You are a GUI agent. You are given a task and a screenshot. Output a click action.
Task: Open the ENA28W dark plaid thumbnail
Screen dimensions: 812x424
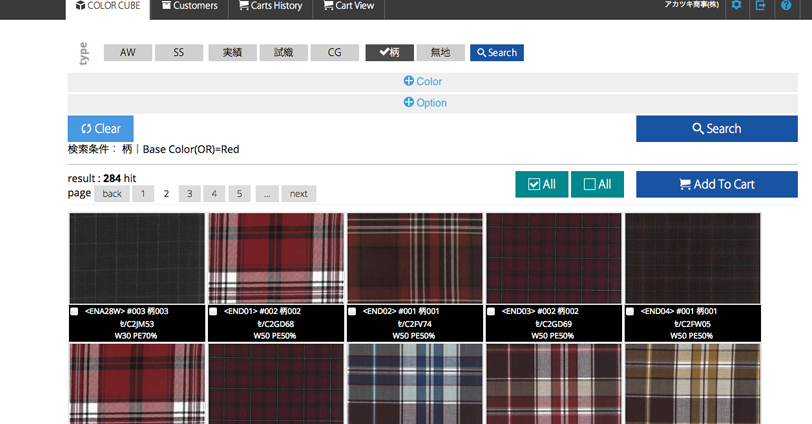[137, 258]
